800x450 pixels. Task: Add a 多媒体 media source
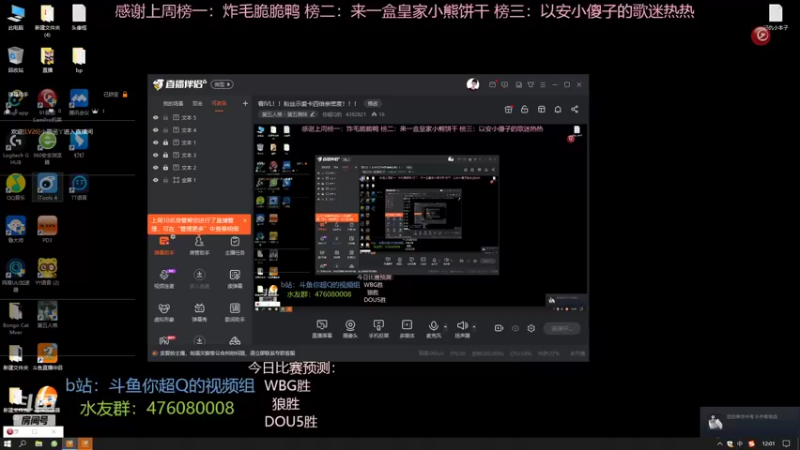pos(407,329)
